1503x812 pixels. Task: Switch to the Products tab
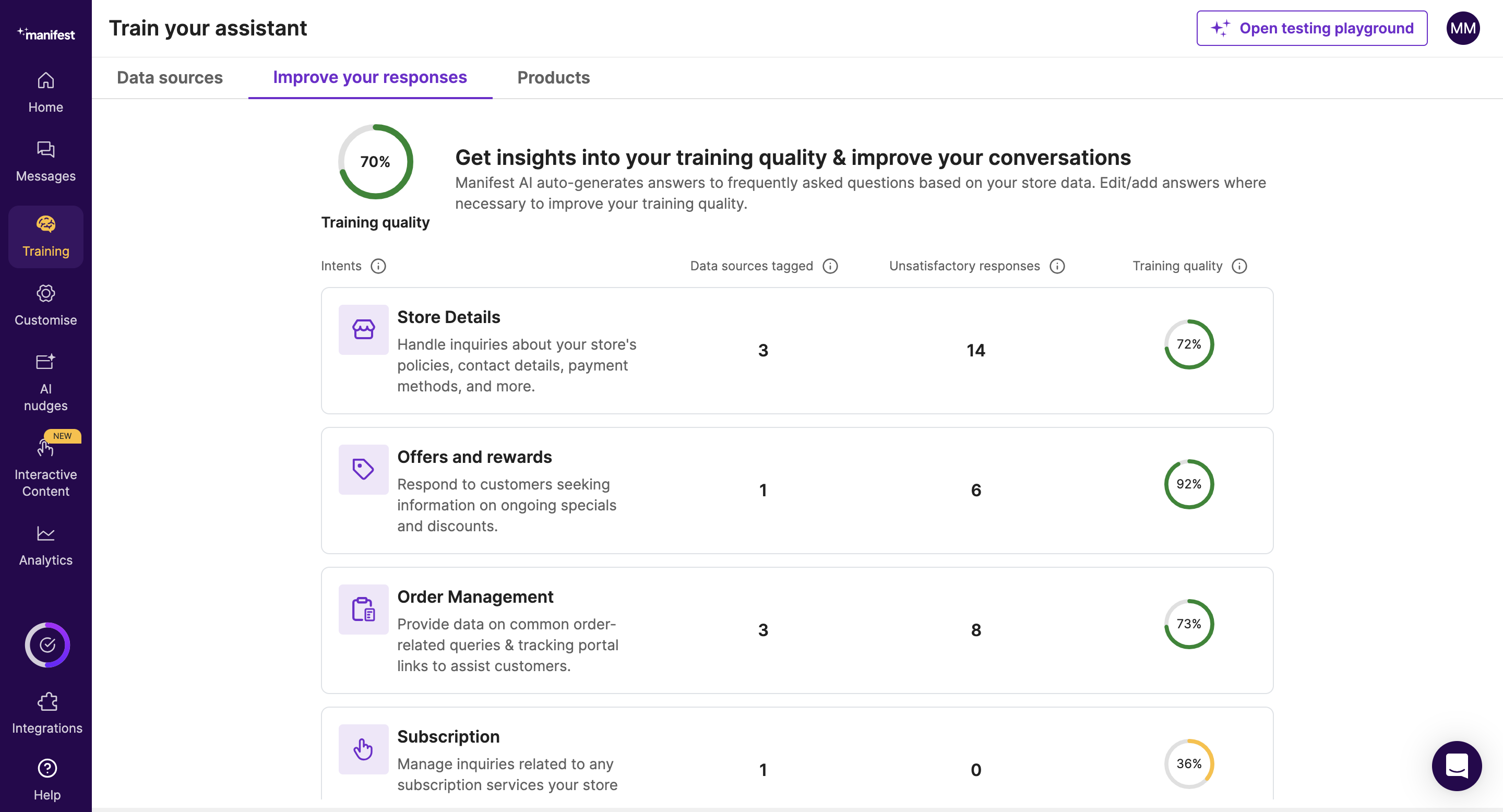pyautogui.click(x=553, y=78)
